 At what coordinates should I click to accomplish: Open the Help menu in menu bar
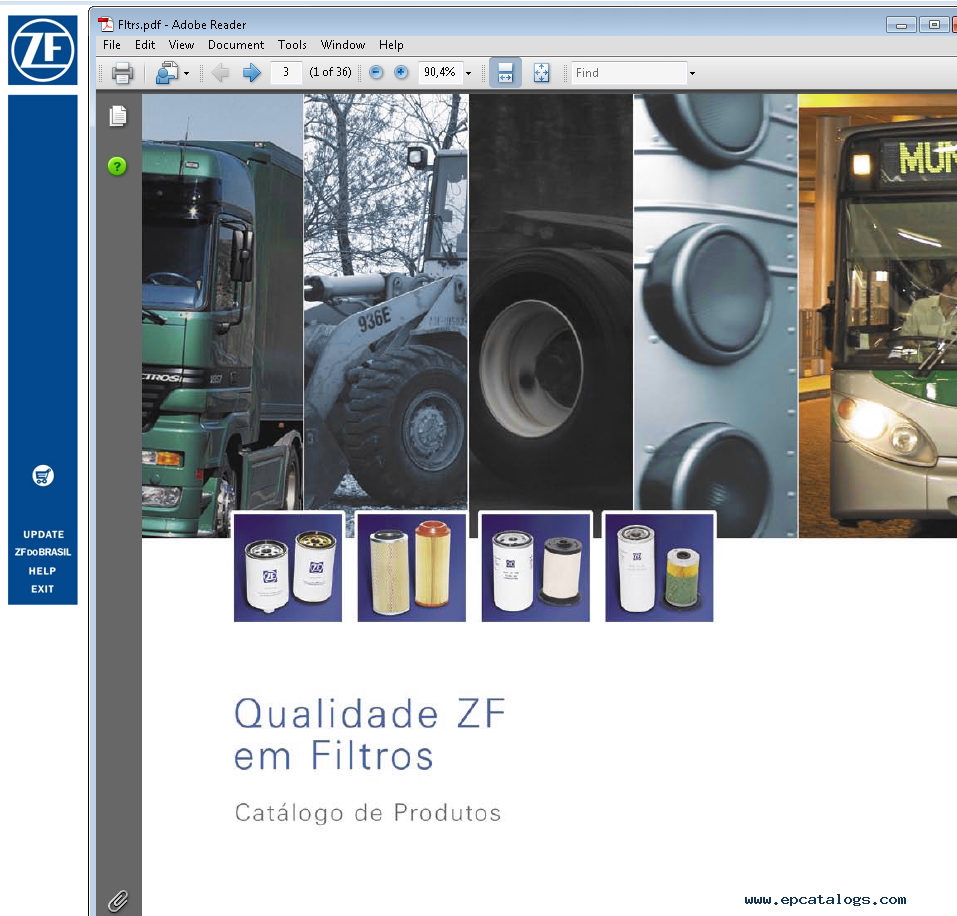[391, 45]
